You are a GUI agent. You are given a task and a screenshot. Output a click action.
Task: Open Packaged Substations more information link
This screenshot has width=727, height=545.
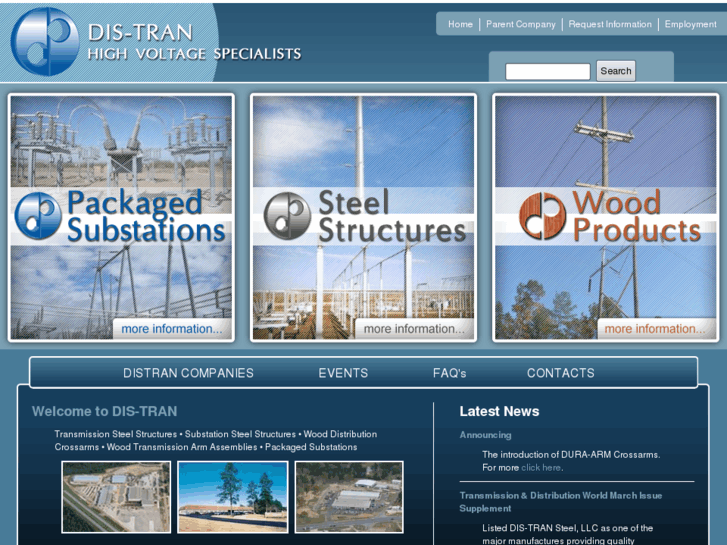(x=172, y=329)
